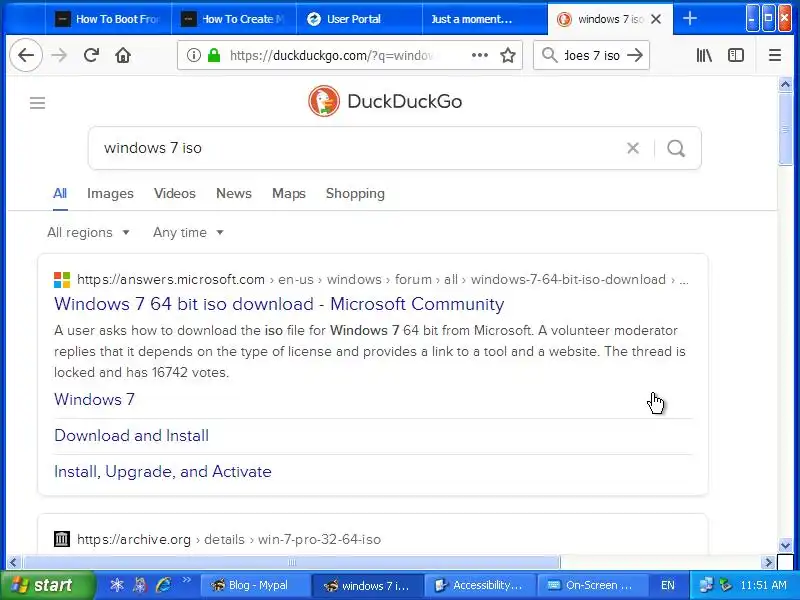The image size is (800, 600).
Task: Expand quick launch overflow chevron
Action: 186,580
